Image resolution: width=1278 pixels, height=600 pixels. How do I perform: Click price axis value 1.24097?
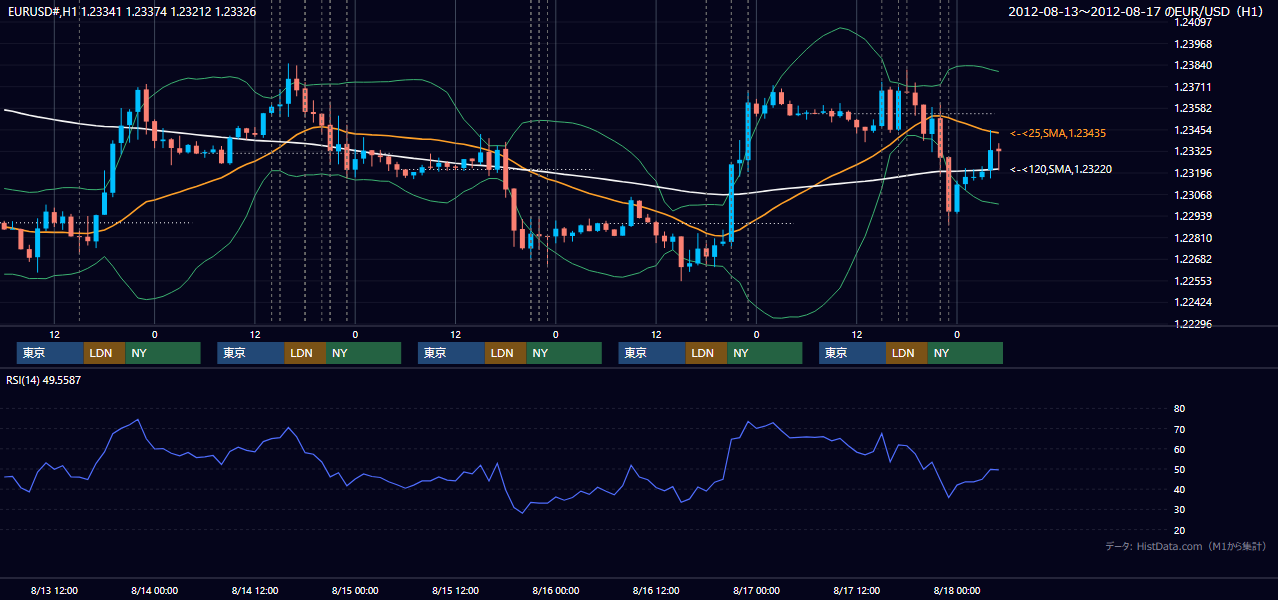[x=1193, y=22]
